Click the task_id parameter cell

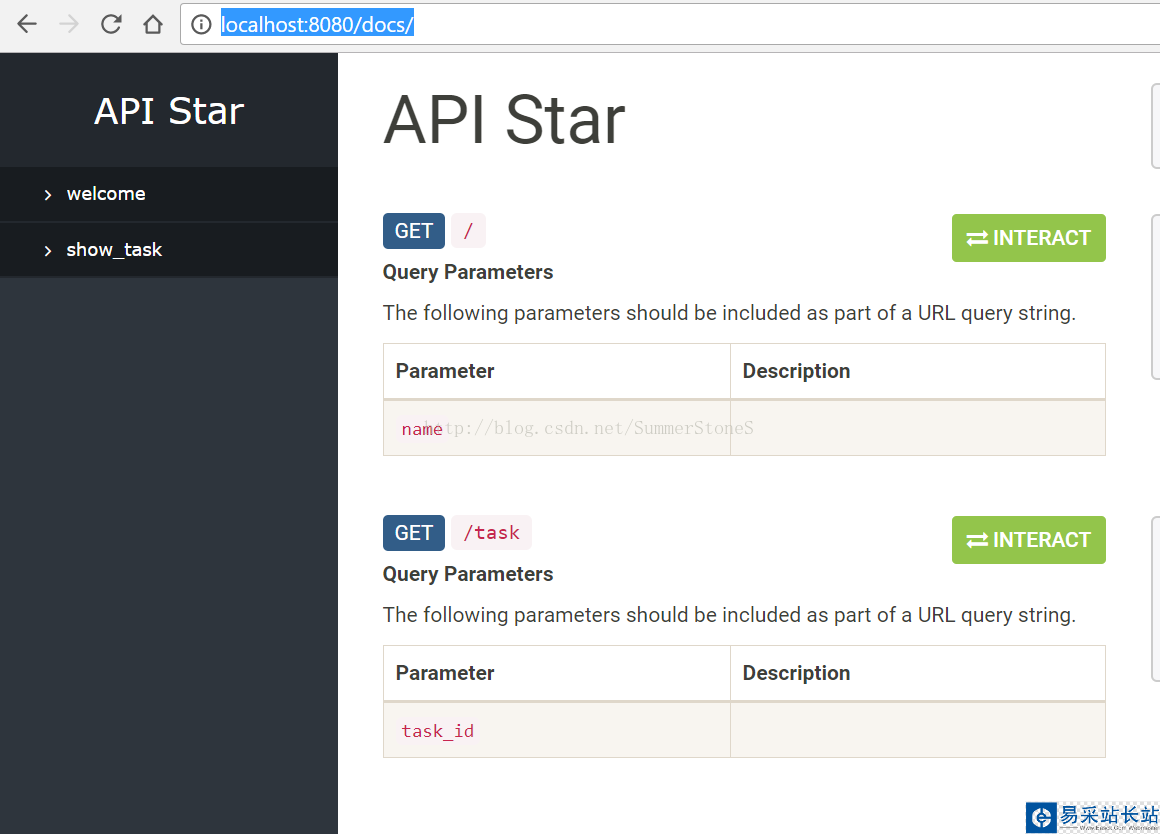point(438,731)
